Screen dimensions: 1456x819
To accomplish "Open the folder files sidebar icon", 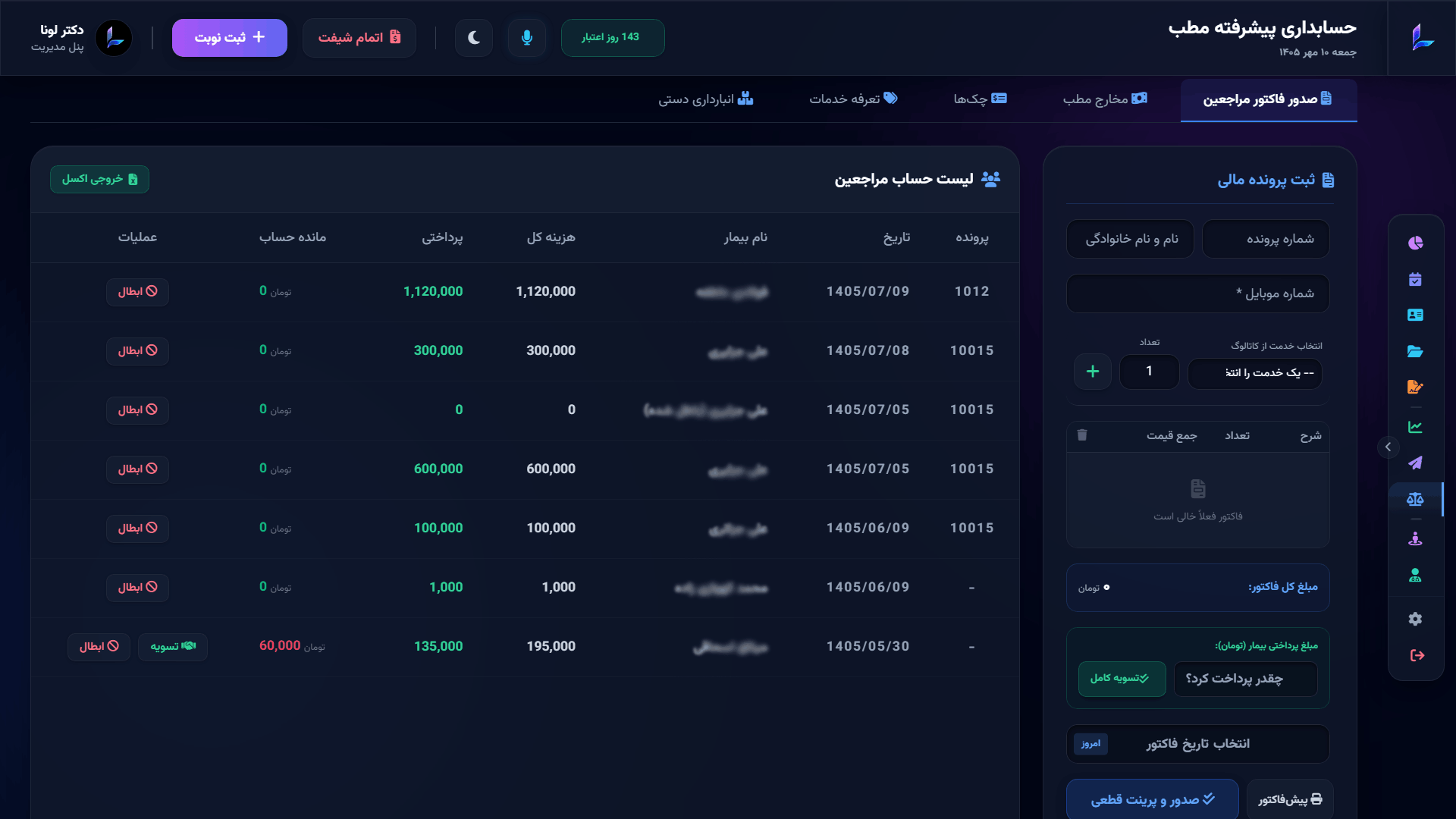I will click(1415, 351).
